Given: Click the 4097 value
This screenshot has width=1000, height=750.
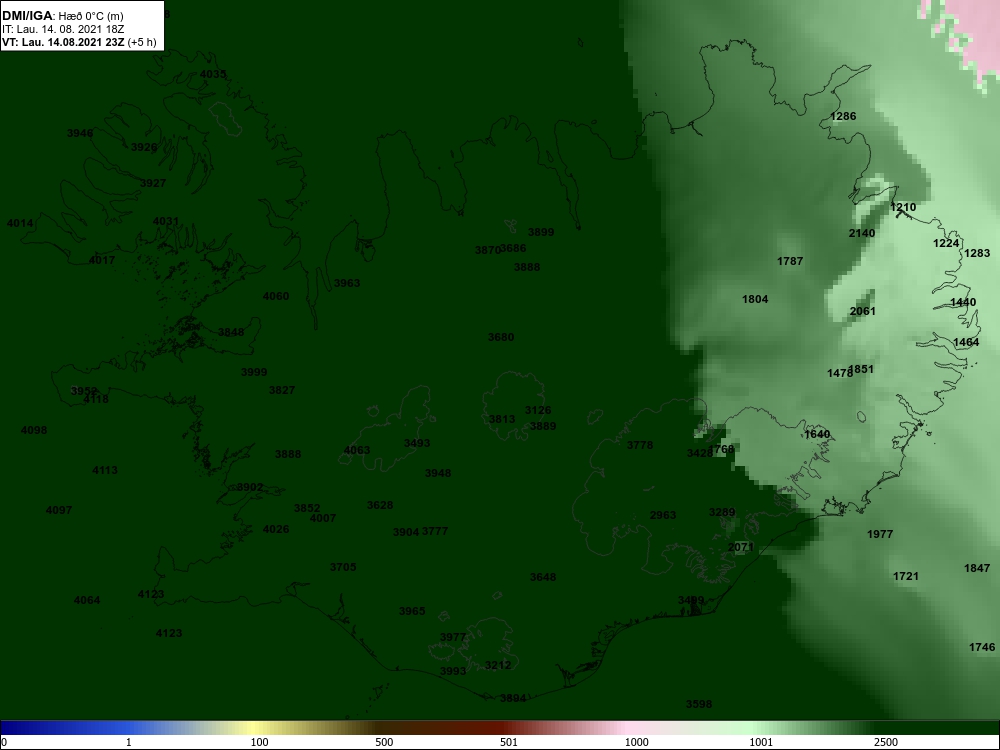Looking at the screenshot, I should click(x=59, y=510).
